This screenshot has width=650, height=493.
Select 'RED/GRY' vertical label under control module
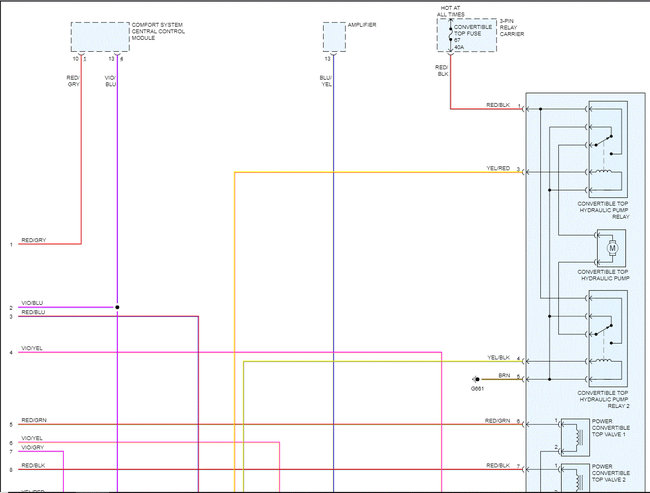pos(73,81)
